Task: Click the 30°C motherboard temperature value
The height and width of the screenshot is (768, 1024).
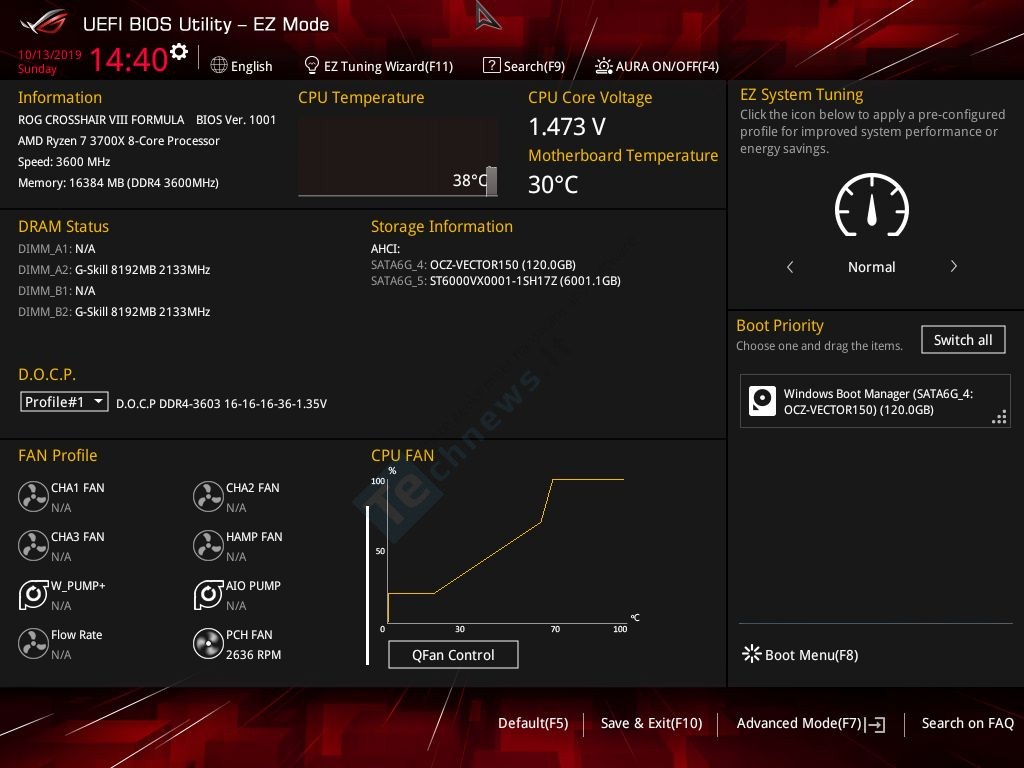Action: tap(553, 184)
